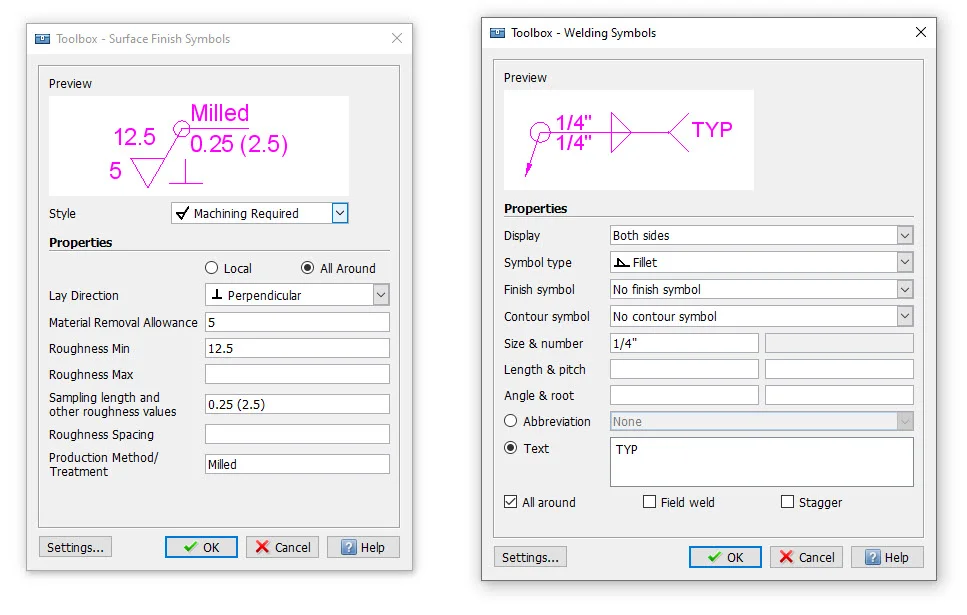The width and height of the screenshot is (967, 615).
Task: Select the All Around radio option
Action: pos(308,268)
